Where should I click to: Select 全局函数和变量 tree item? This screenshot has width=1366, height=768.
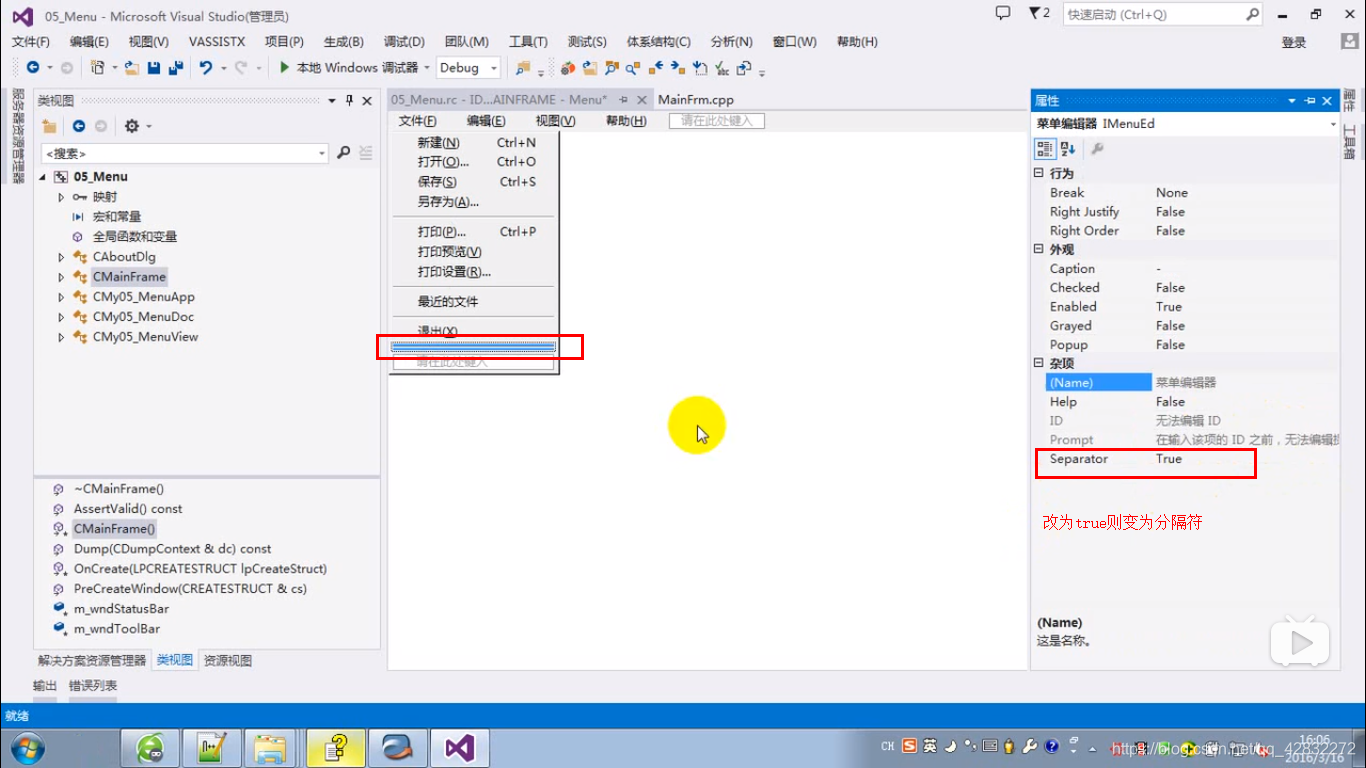pyautogui.click(x=135, y=237)
